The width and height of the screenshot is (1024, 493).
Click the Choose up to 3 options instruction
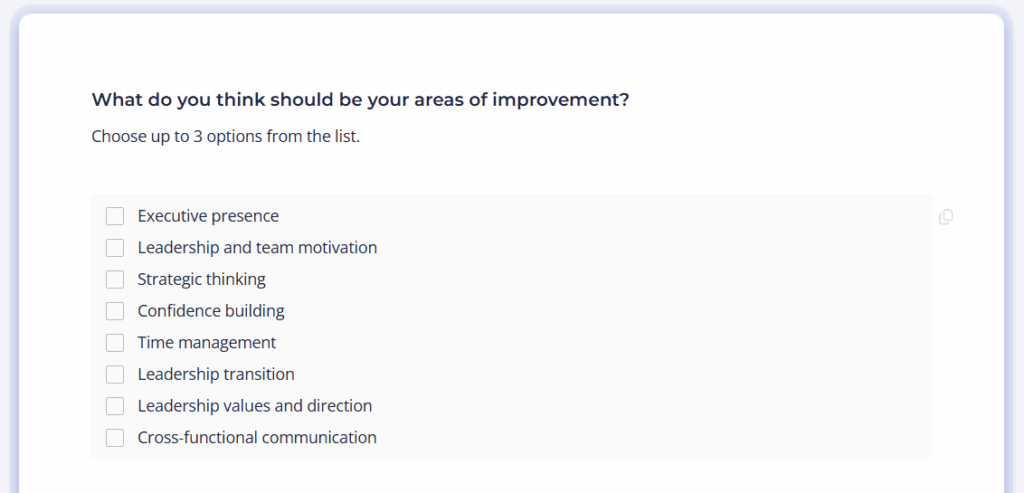(225, 136)
